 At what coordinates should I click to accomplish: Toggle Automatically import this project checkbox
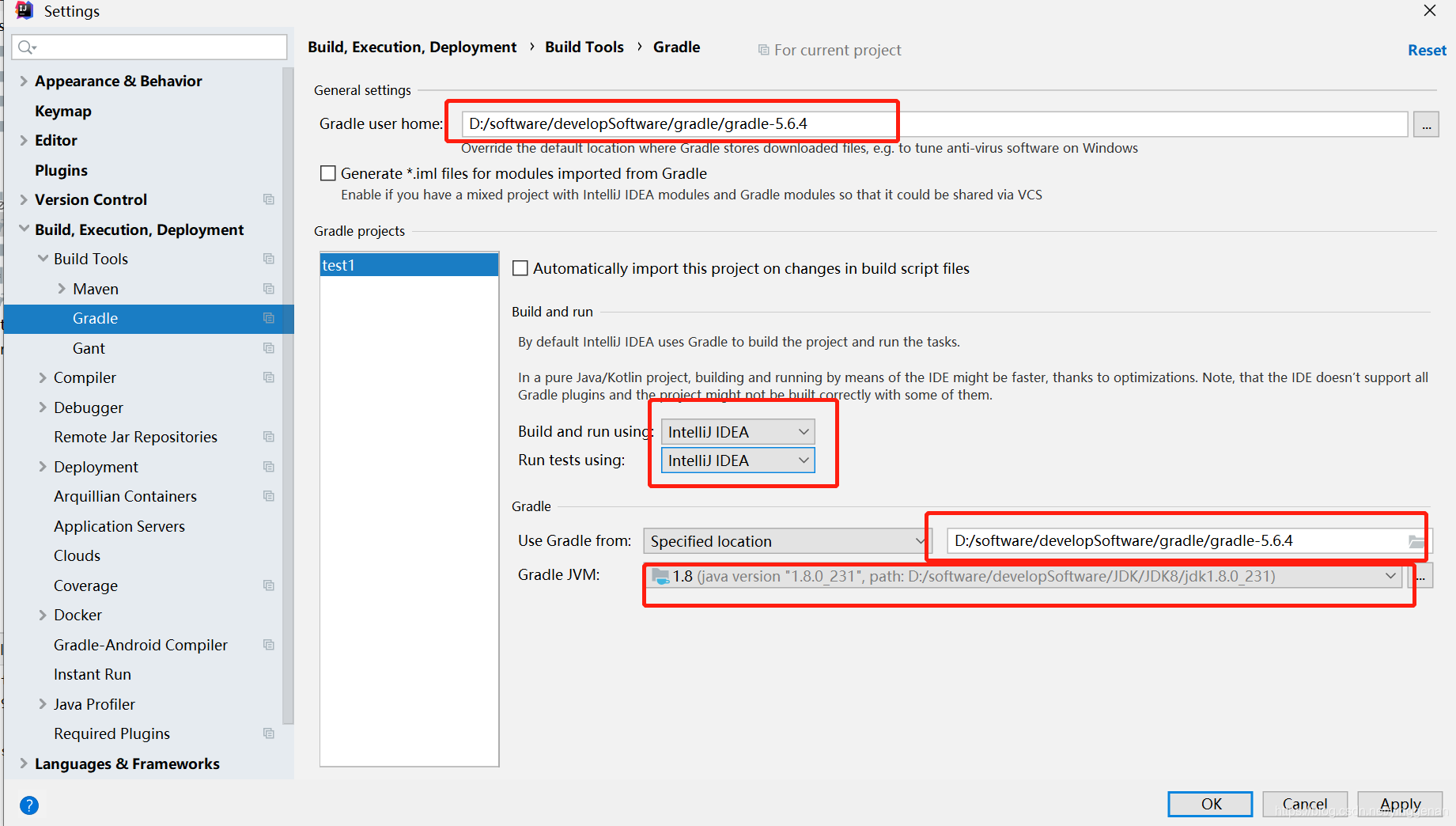[520, 268]
